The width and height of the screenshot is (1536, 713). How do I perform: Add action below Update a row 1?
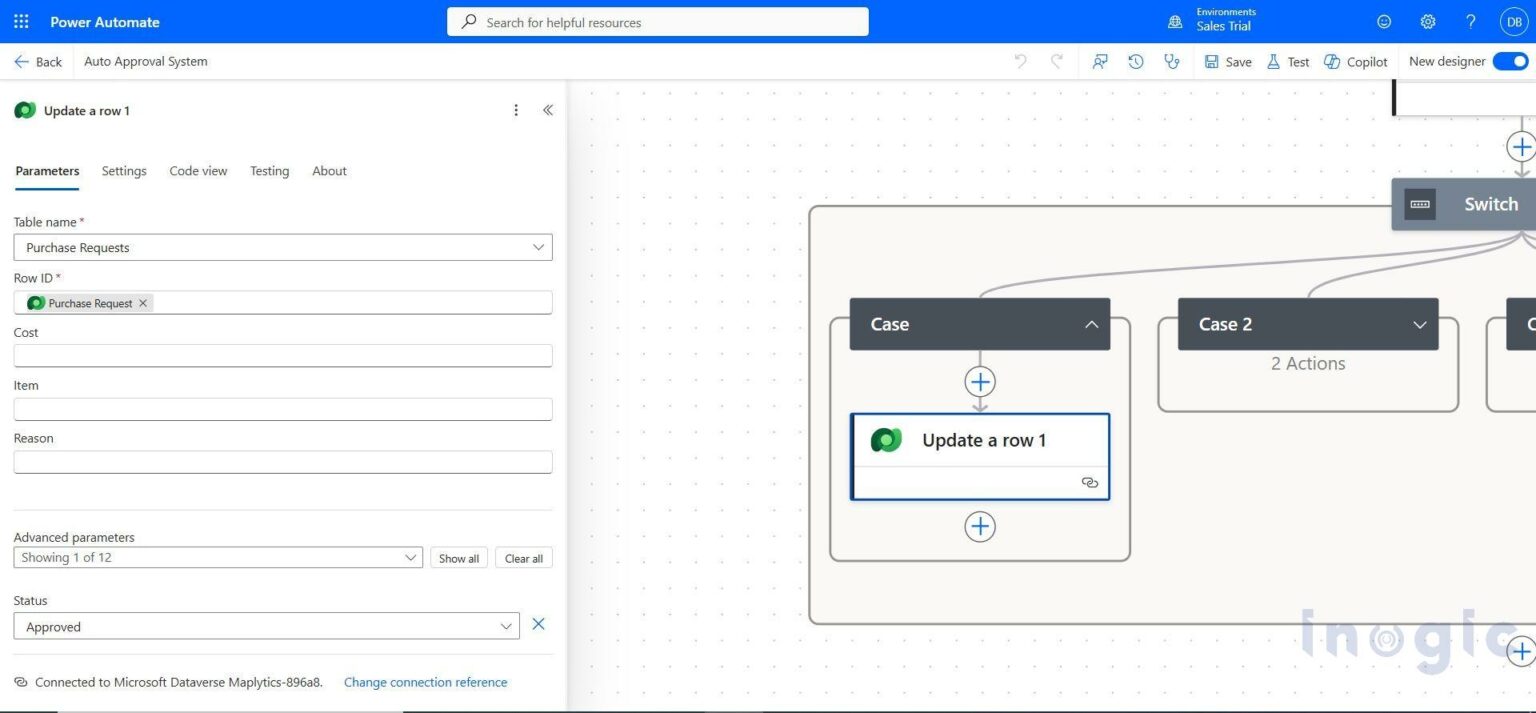pyautogui.click(x=980, y=526)
